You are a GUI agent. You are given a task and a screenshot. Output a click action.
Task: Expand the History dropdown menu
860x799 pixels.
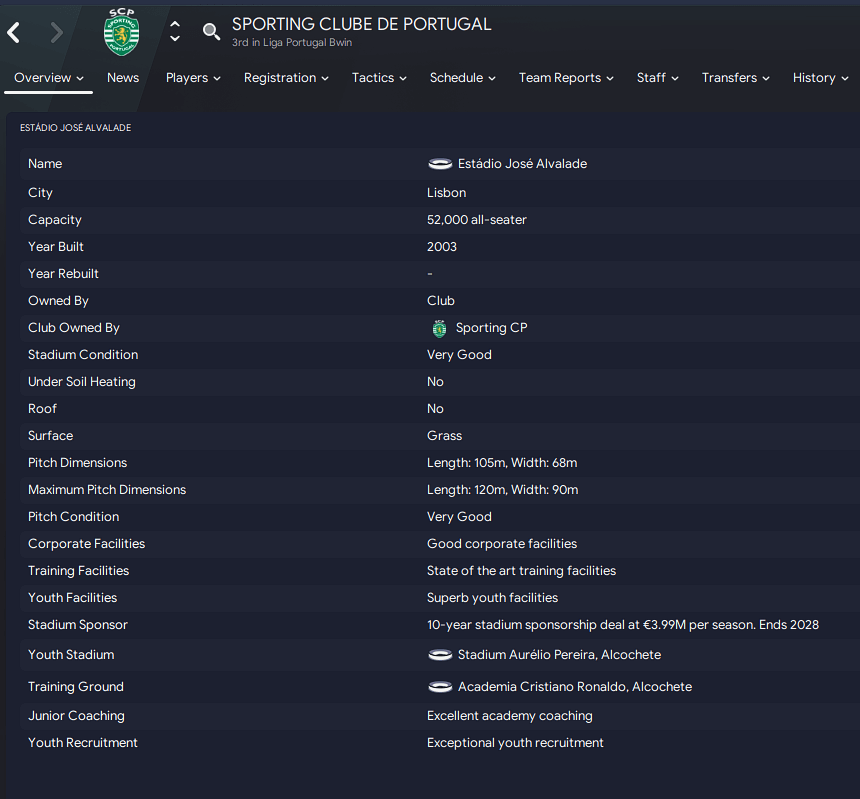pyautogui.click(x=821, y=78)
